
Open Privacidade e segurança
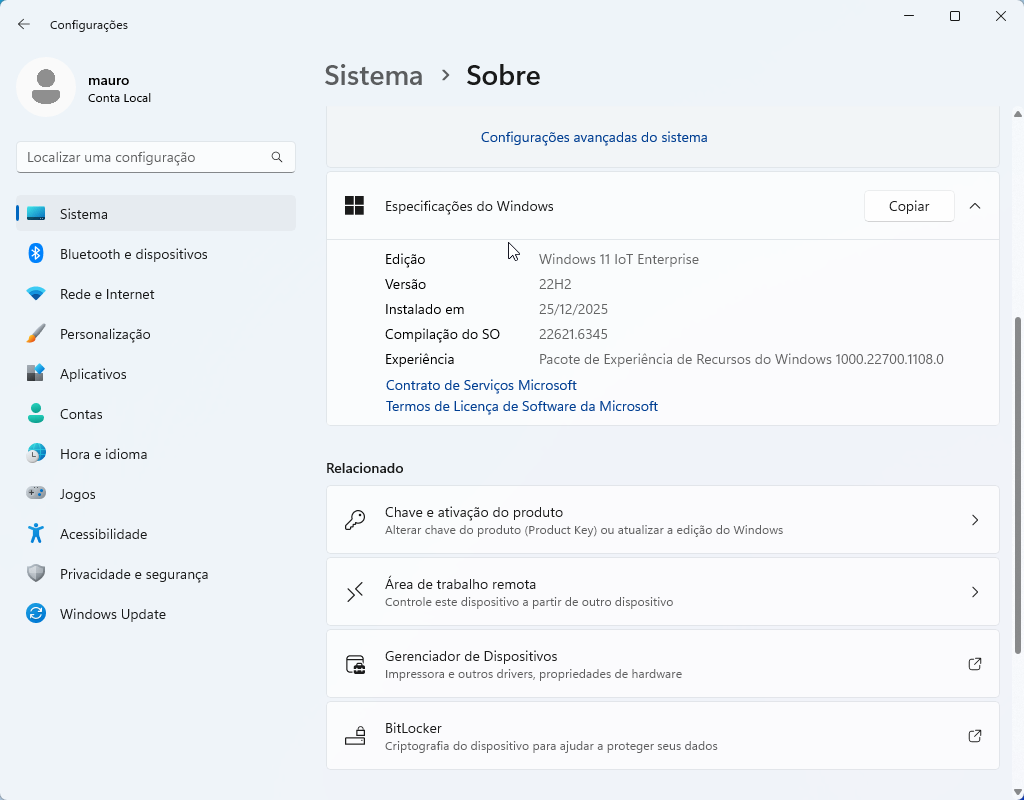[x=156, y=573]
